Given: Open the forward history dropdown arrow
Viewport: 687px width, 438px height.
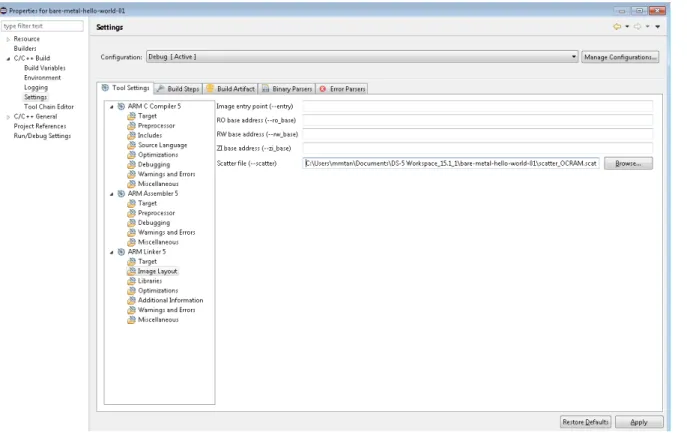Looking at the screenshot, I should [648, 27].
